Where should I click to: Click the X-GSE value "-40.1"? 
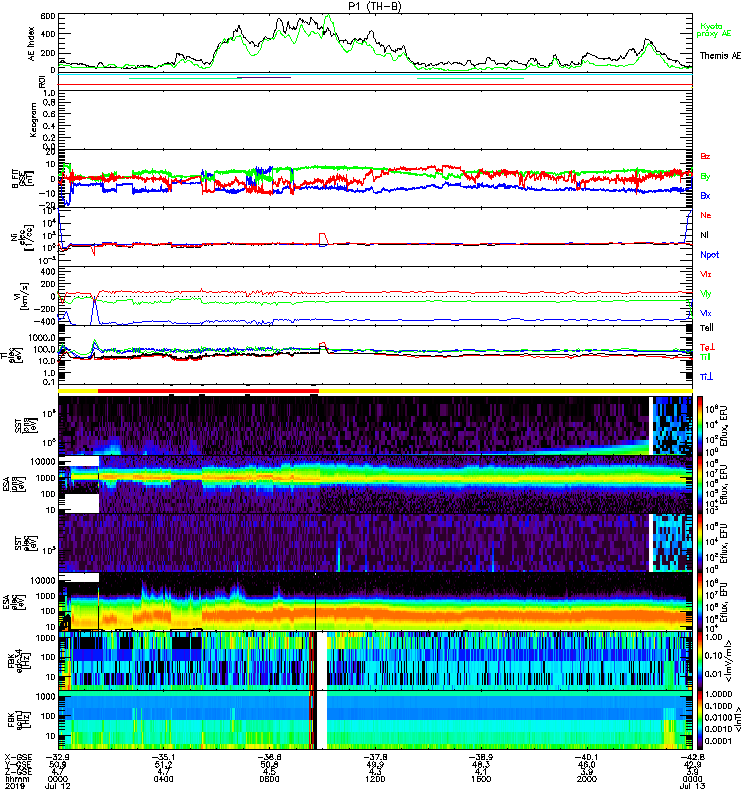[x=586, y=757]
